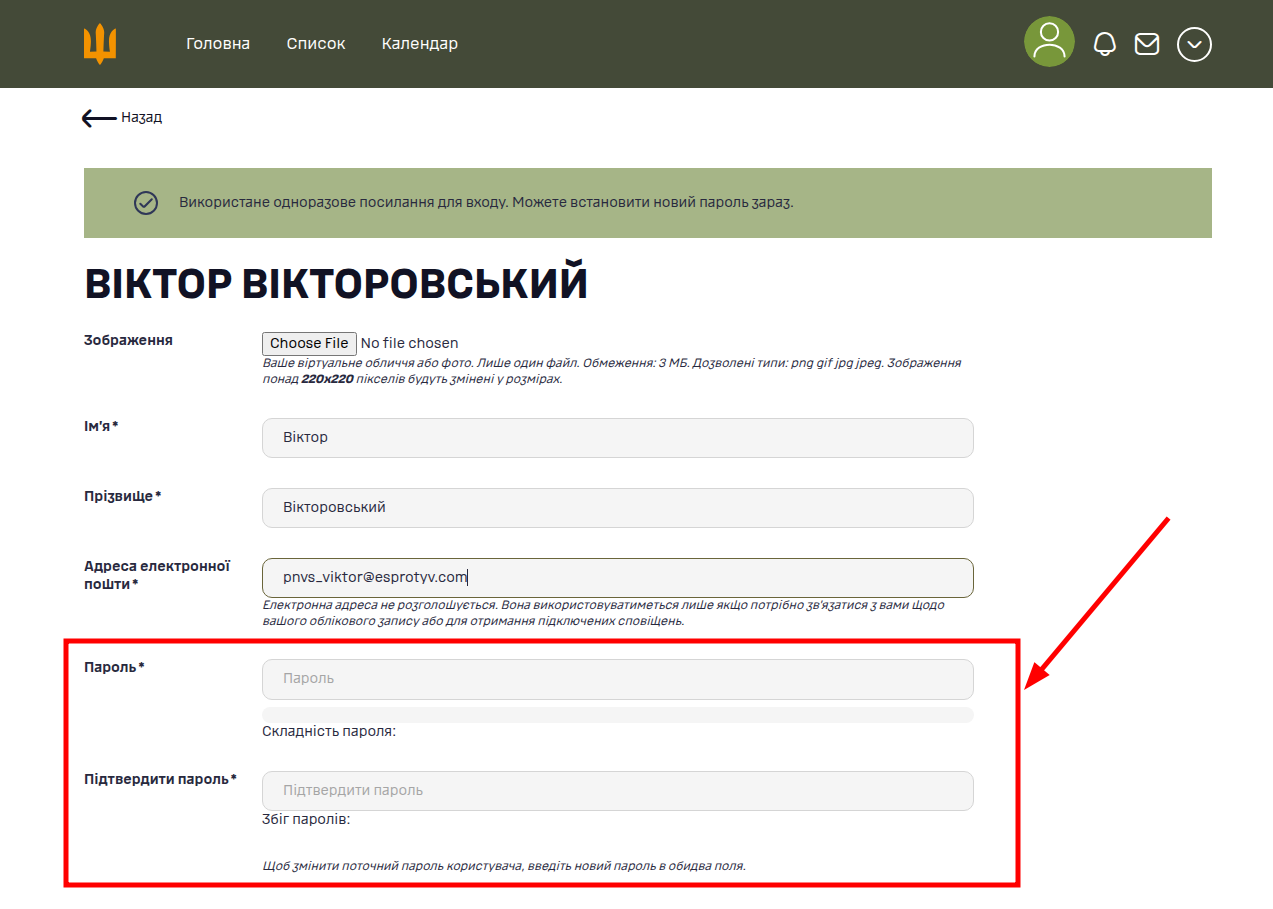Viewport: 1273px width, 909px height.
Task: Open notifications via the bell icon
Action: (1104, 42)
